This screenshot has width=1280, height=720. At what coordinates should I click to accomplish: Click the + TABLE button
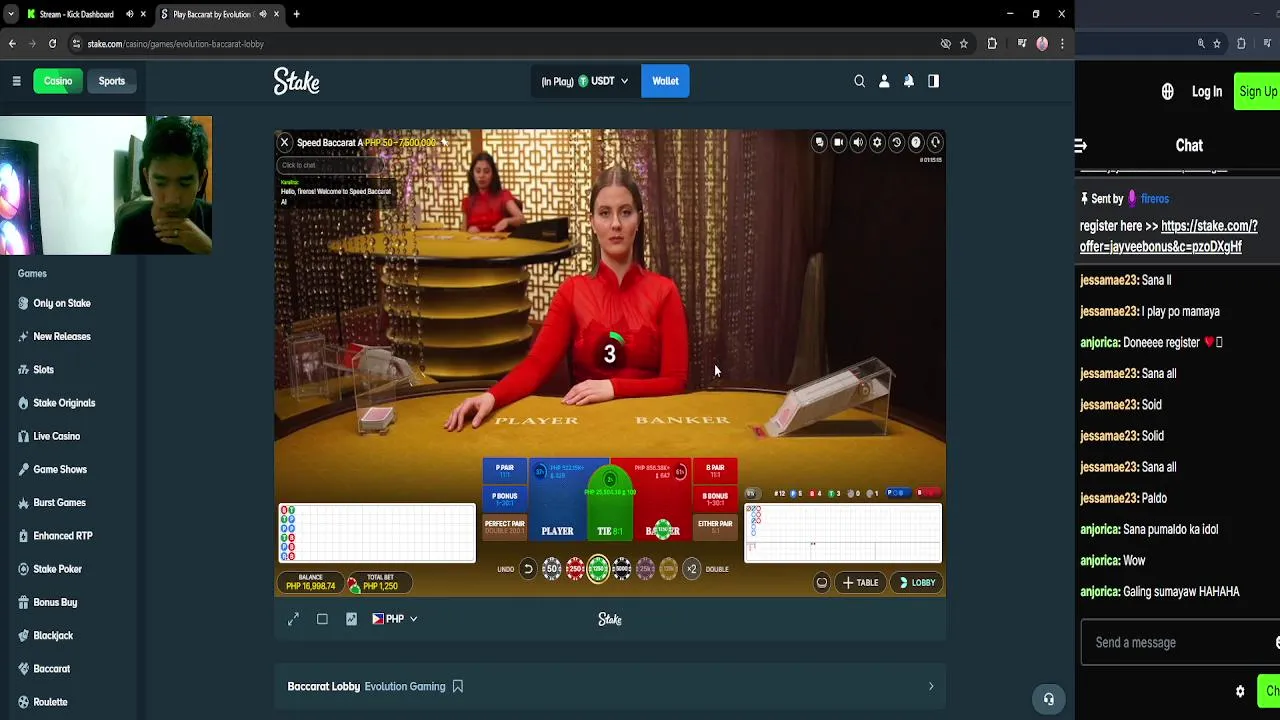[861, 582]
